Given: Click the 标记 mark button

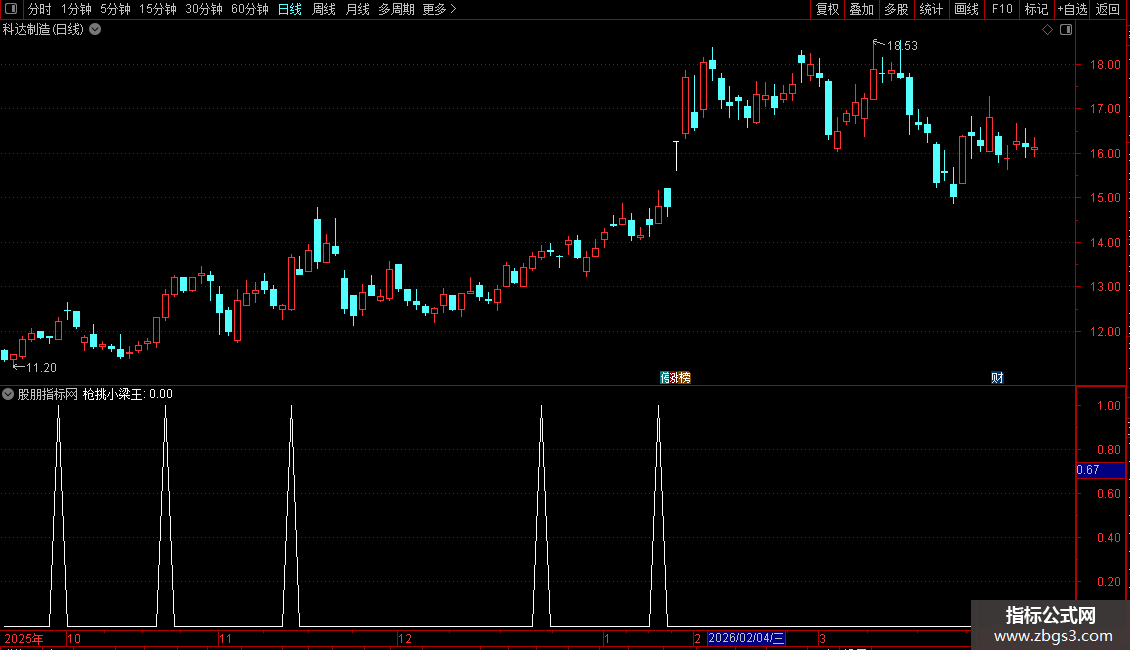Looking at the screenshot, I should coord(1036,9).
